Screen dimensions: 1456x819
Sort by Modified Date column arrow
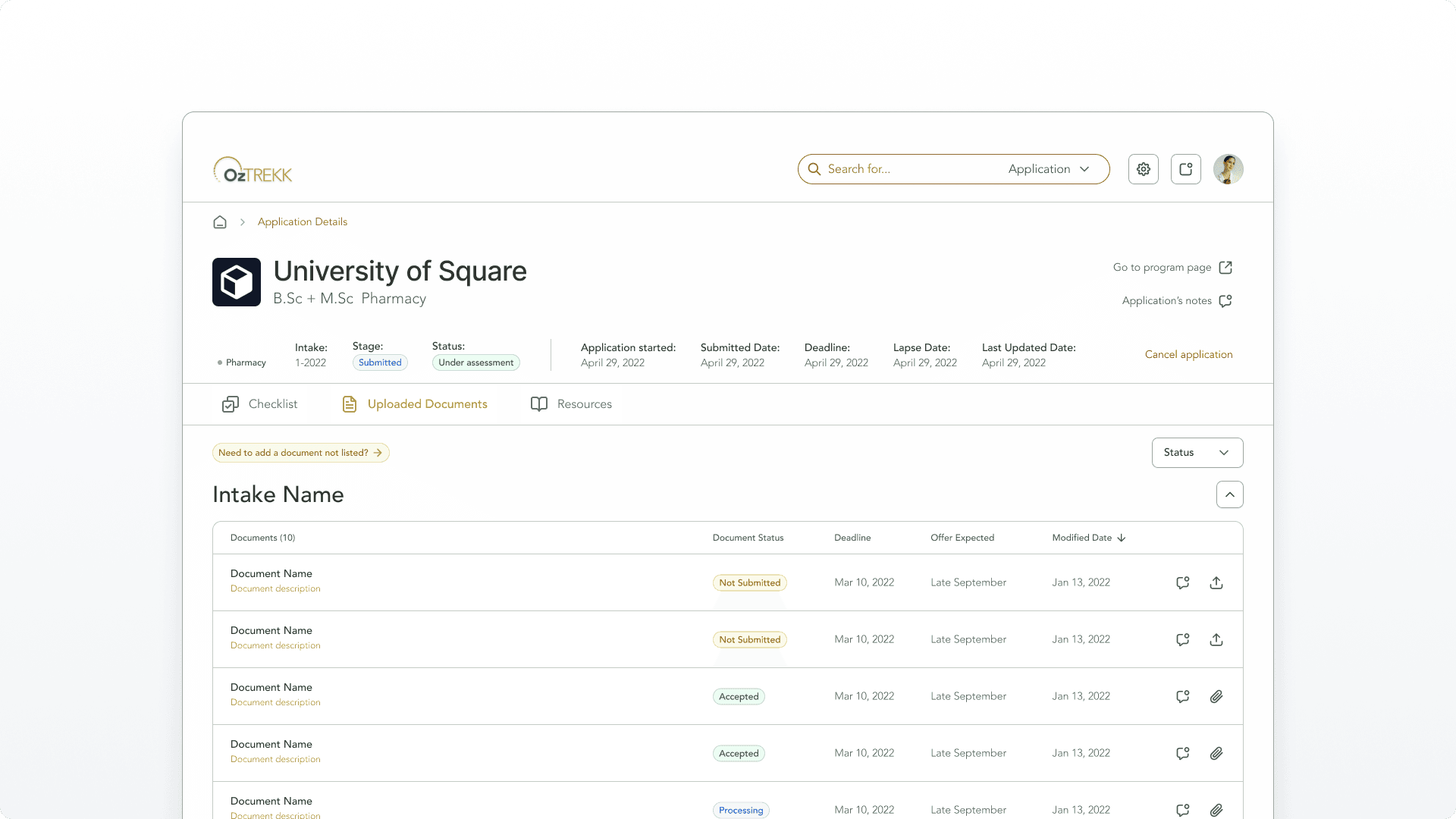coord(1122,538)
